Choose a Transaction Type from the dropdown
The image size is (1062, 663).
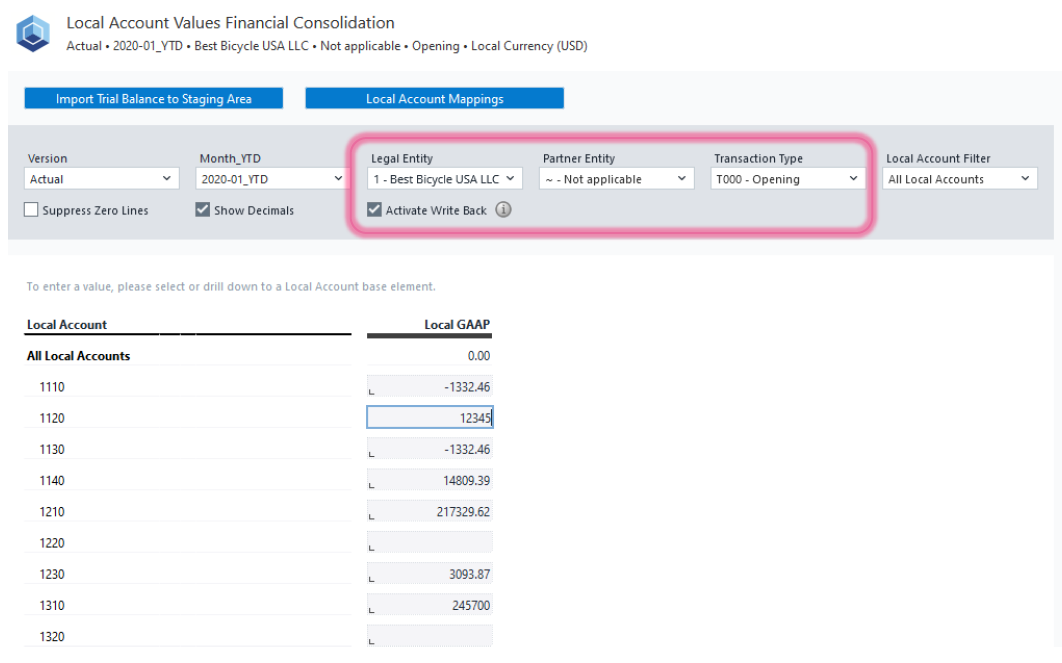click(x=788, y=179)
